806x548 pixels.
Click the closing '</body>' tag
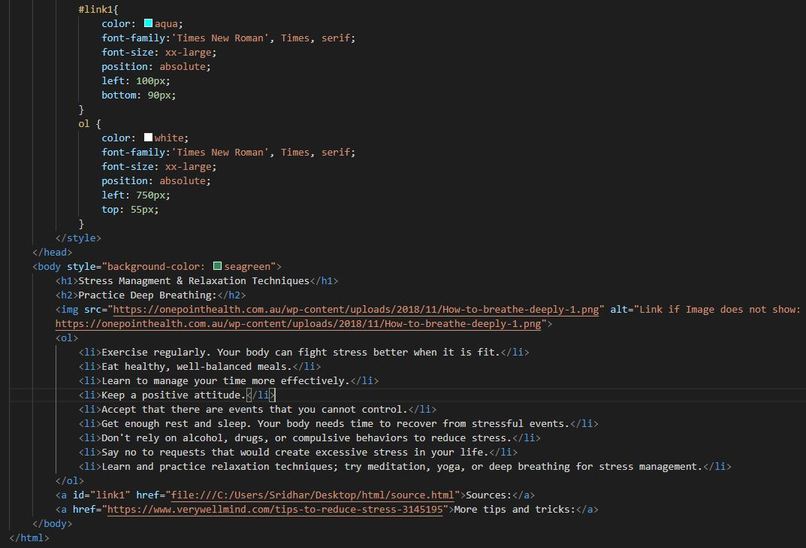point(52,524)
